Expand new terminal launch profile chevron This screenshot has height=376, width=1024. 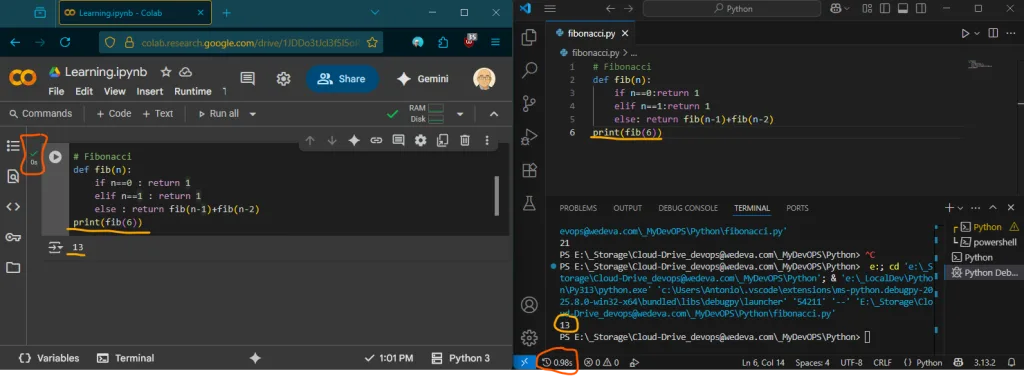tap(961, 208)
